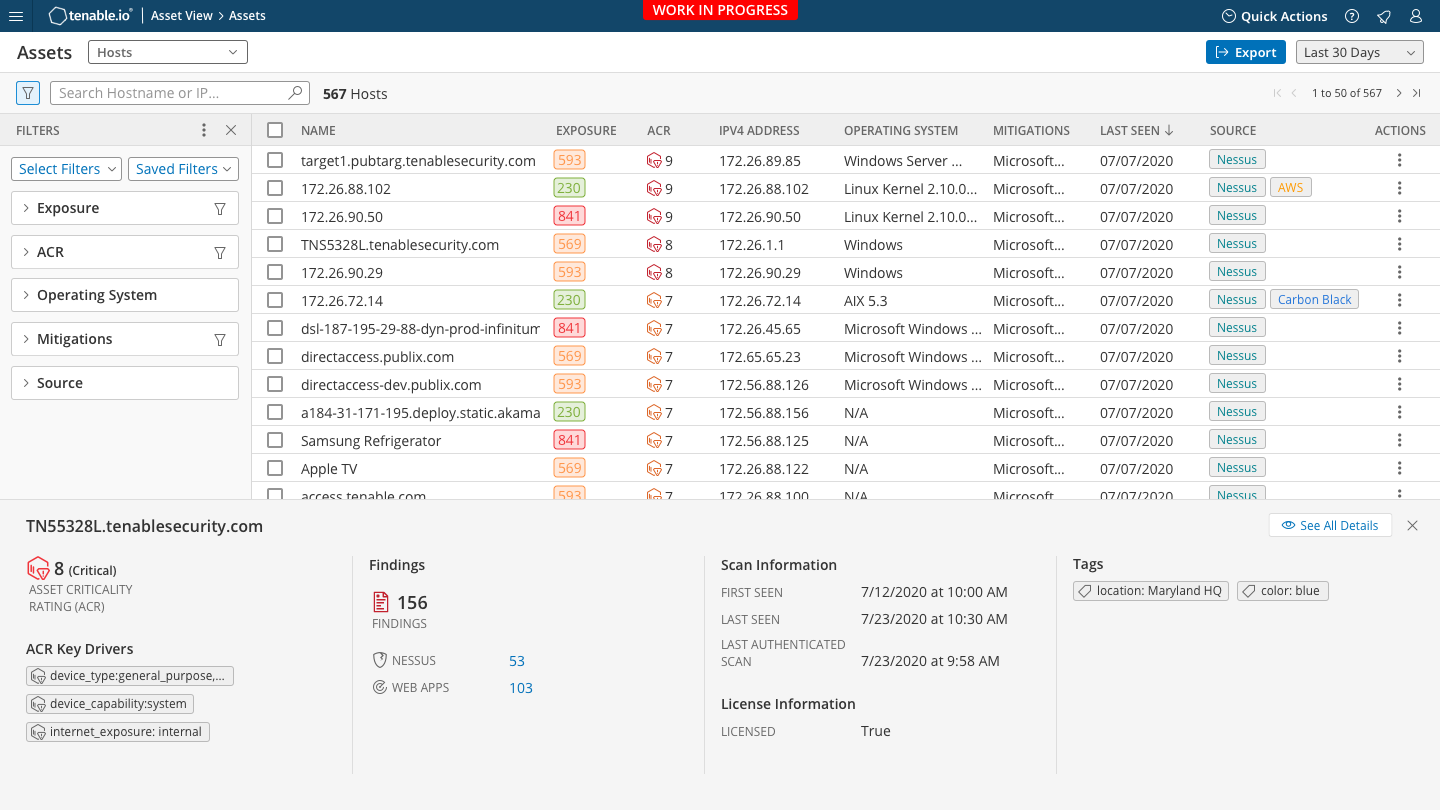The width and height of the screenshot is (1440, 810).
Task: Click the tenable.io logo
Action: click(x=91, y=16)
